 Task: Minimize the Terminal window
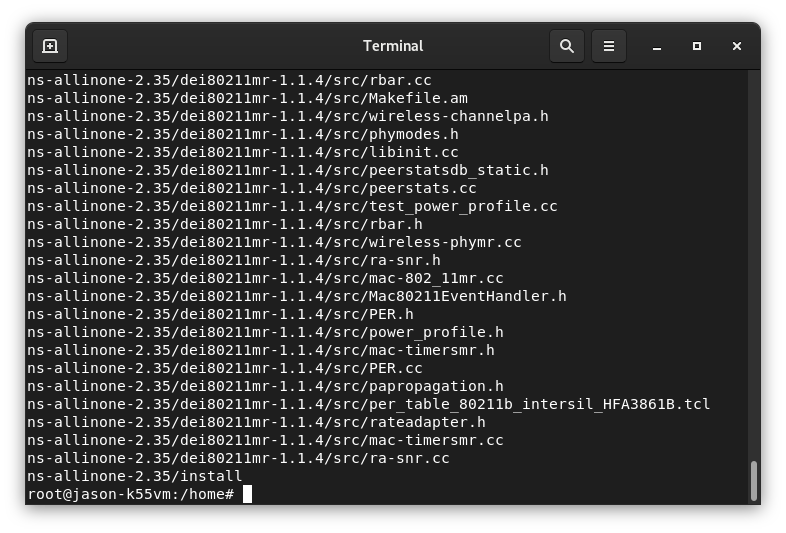(x=657, y=46)
